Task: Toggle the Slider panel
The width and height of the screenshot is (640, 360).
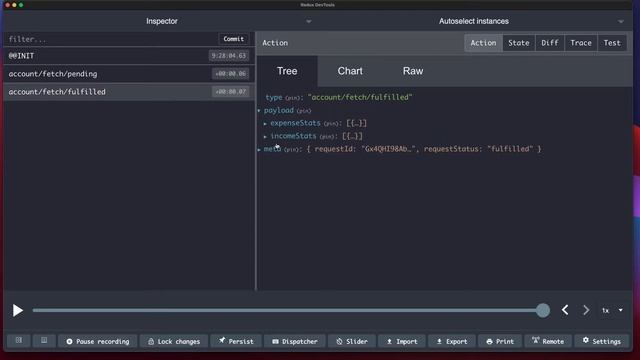Action: (352, 341)
